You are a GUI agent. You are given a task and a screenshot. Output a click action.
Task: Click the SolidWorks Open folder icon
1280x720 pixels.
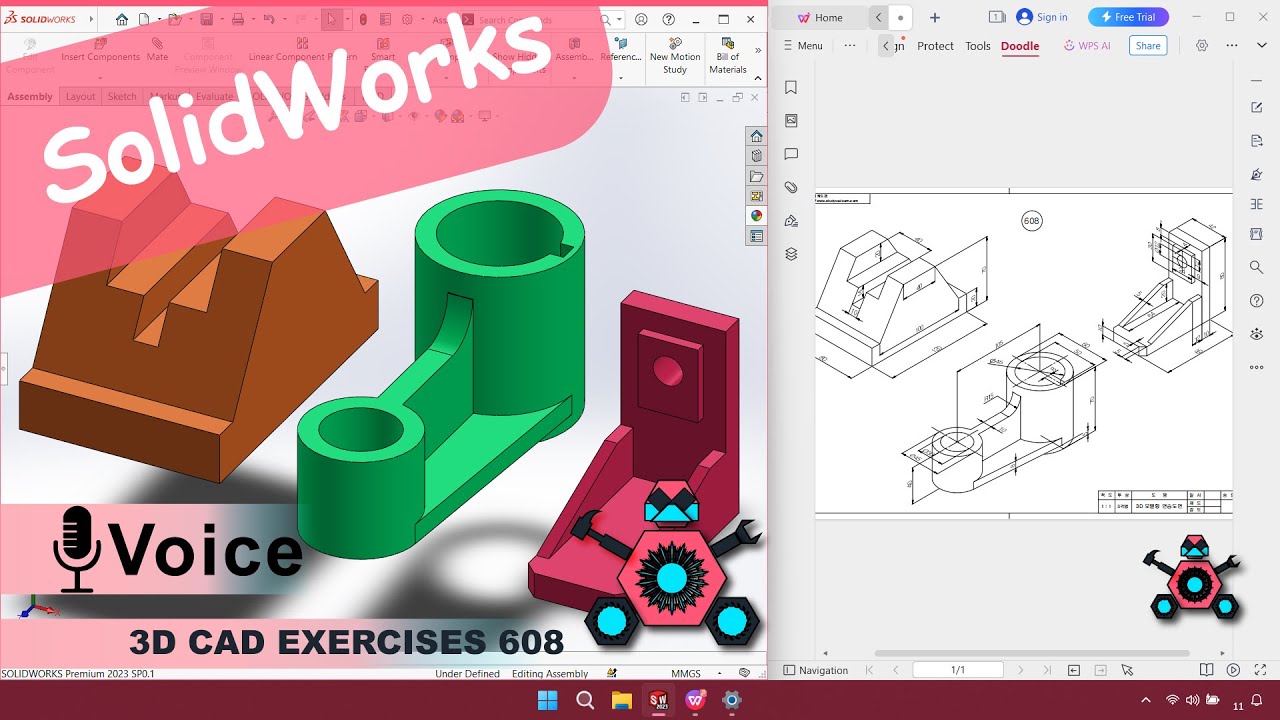click(x=174, y=19)
